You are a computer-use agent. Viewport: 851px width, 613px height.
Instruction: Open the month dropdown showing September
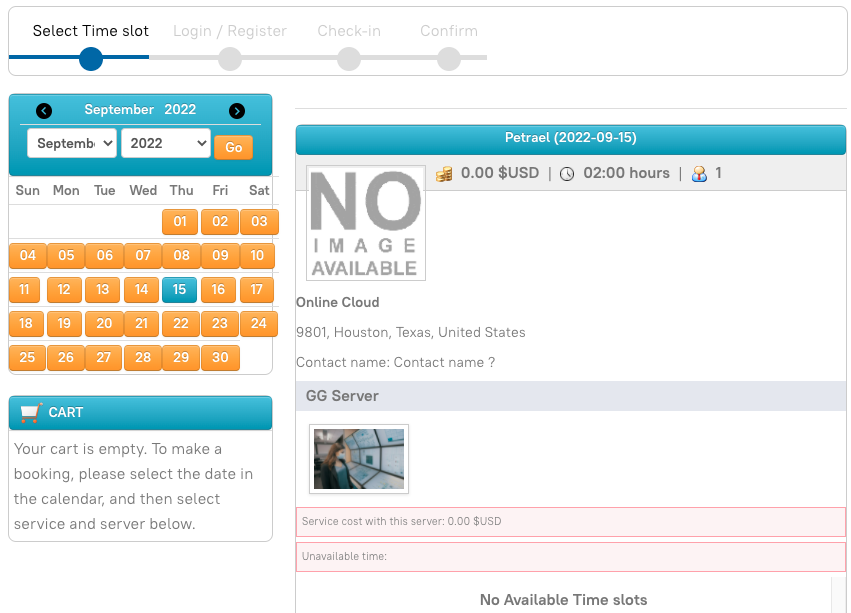[72, 143]
